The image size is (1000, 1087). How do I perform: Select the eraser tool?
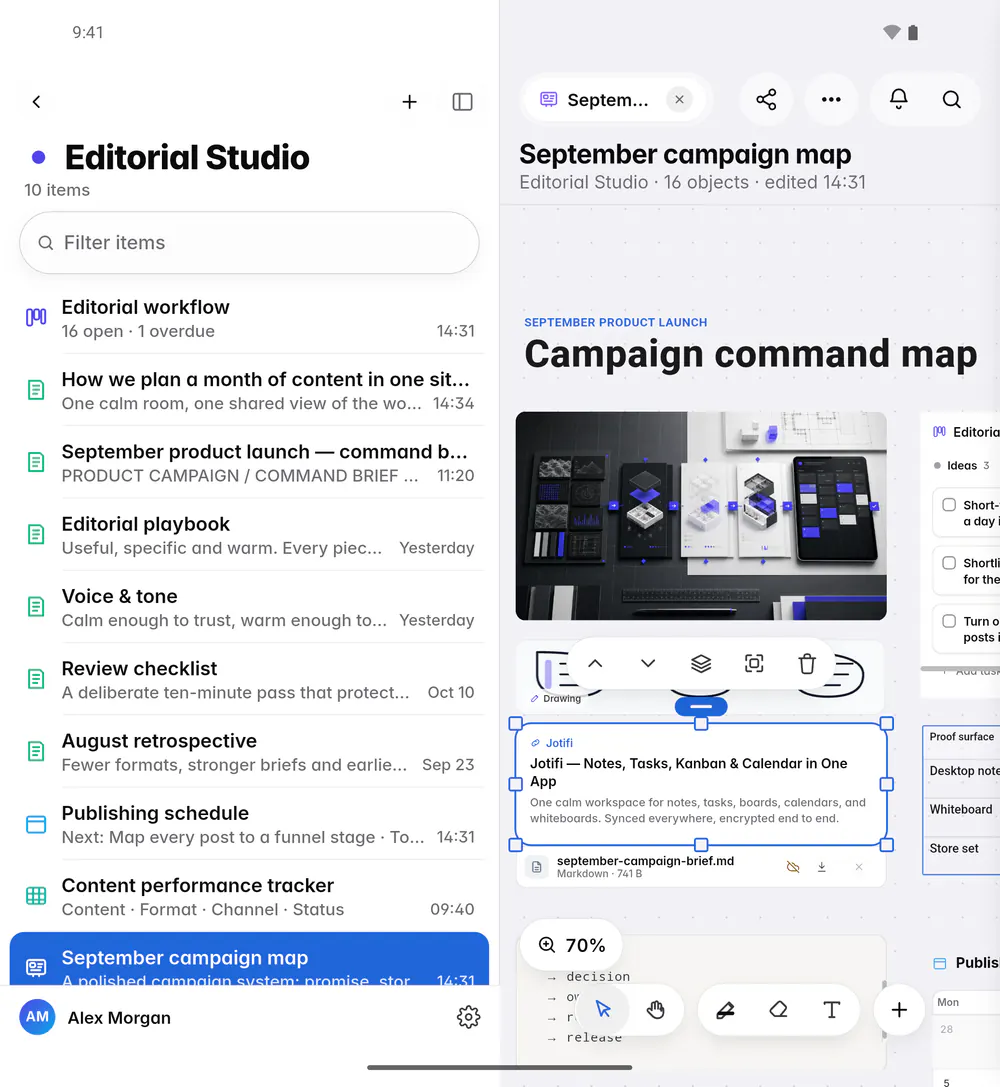tap(778, 1009)
